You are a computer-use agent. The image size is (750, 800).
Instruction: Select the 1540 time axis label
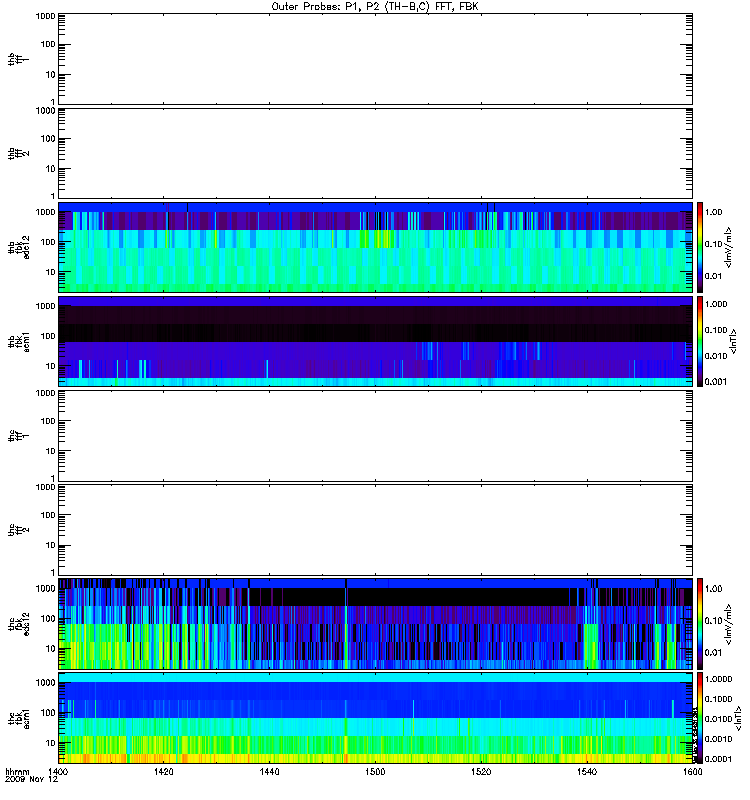tap(587, 771)
